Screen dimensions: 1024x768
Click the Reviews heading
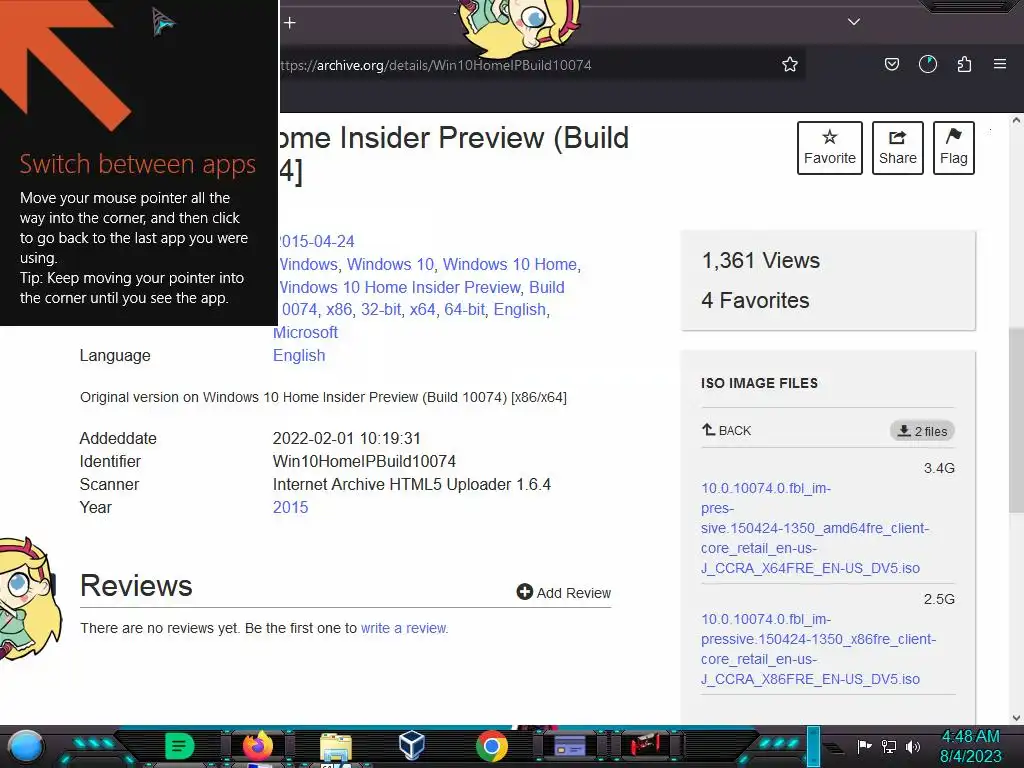click(x=136, y=585)
